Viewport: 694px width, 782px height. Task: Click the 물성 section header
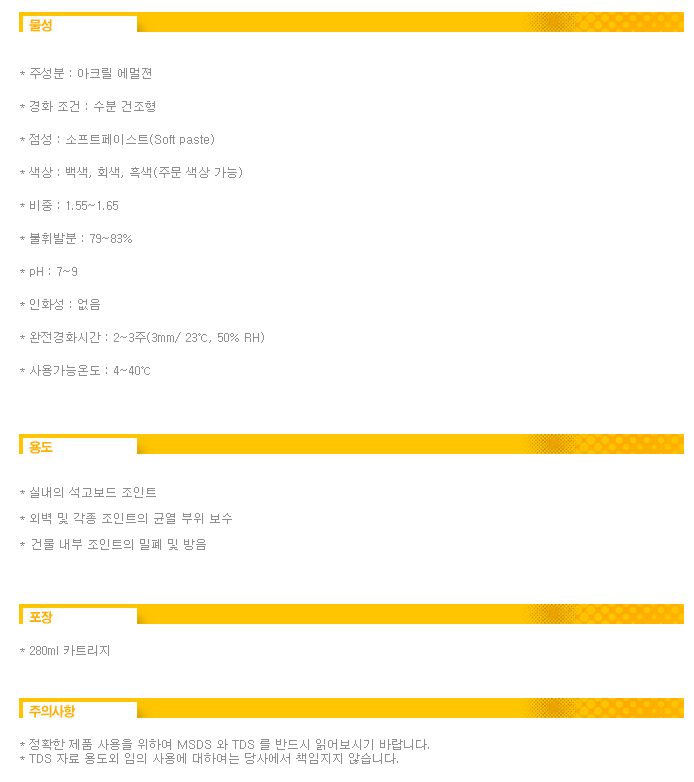(41, 24)
